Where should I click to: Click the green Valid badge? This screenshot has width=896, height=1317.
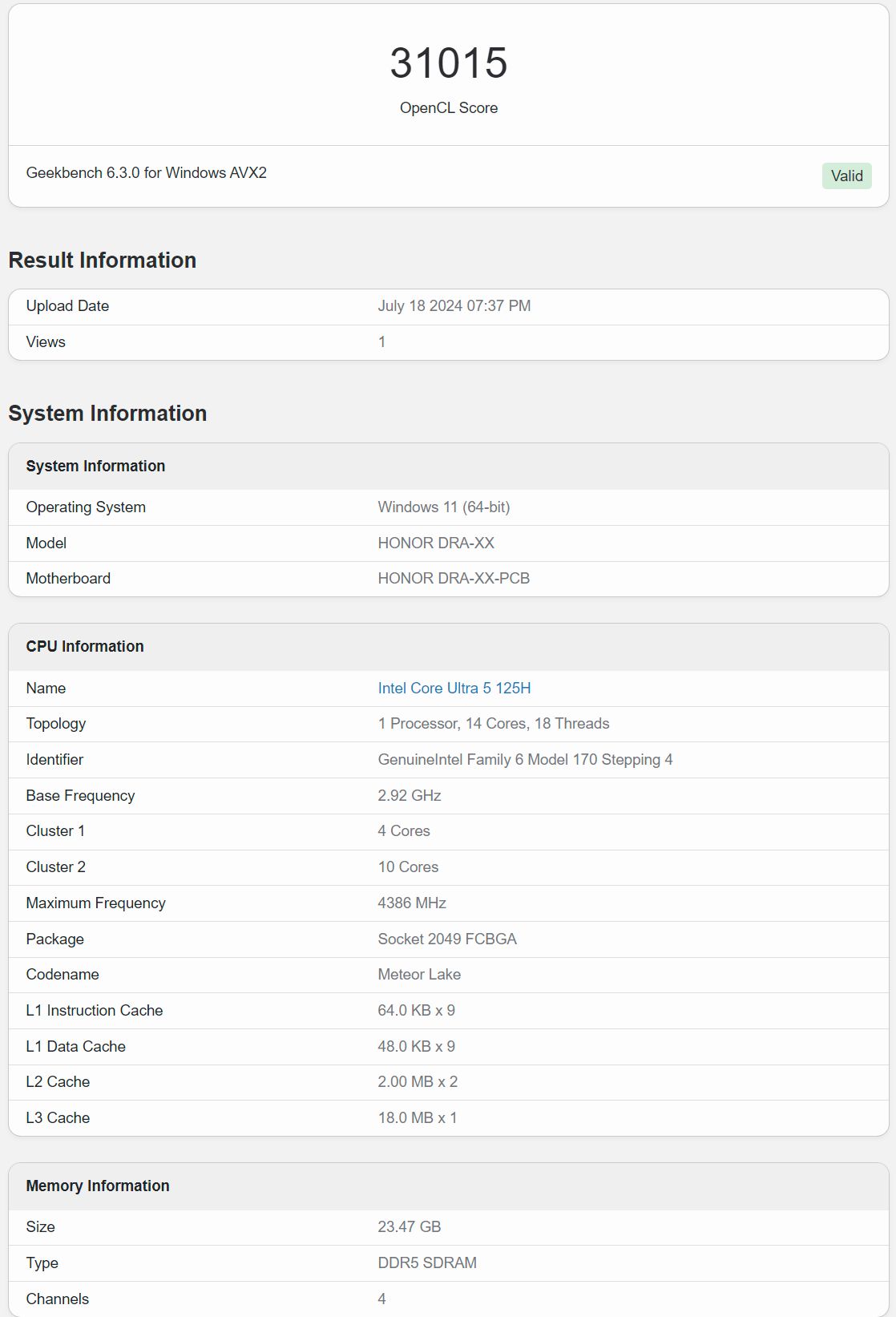tap(846, 176)
